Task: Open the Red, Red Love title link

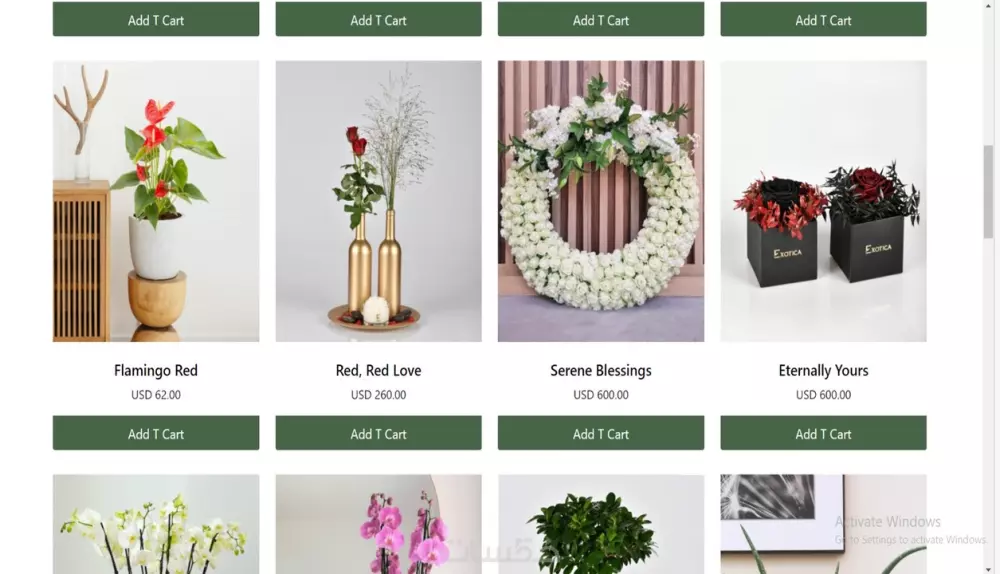Action: pos(378,371)
